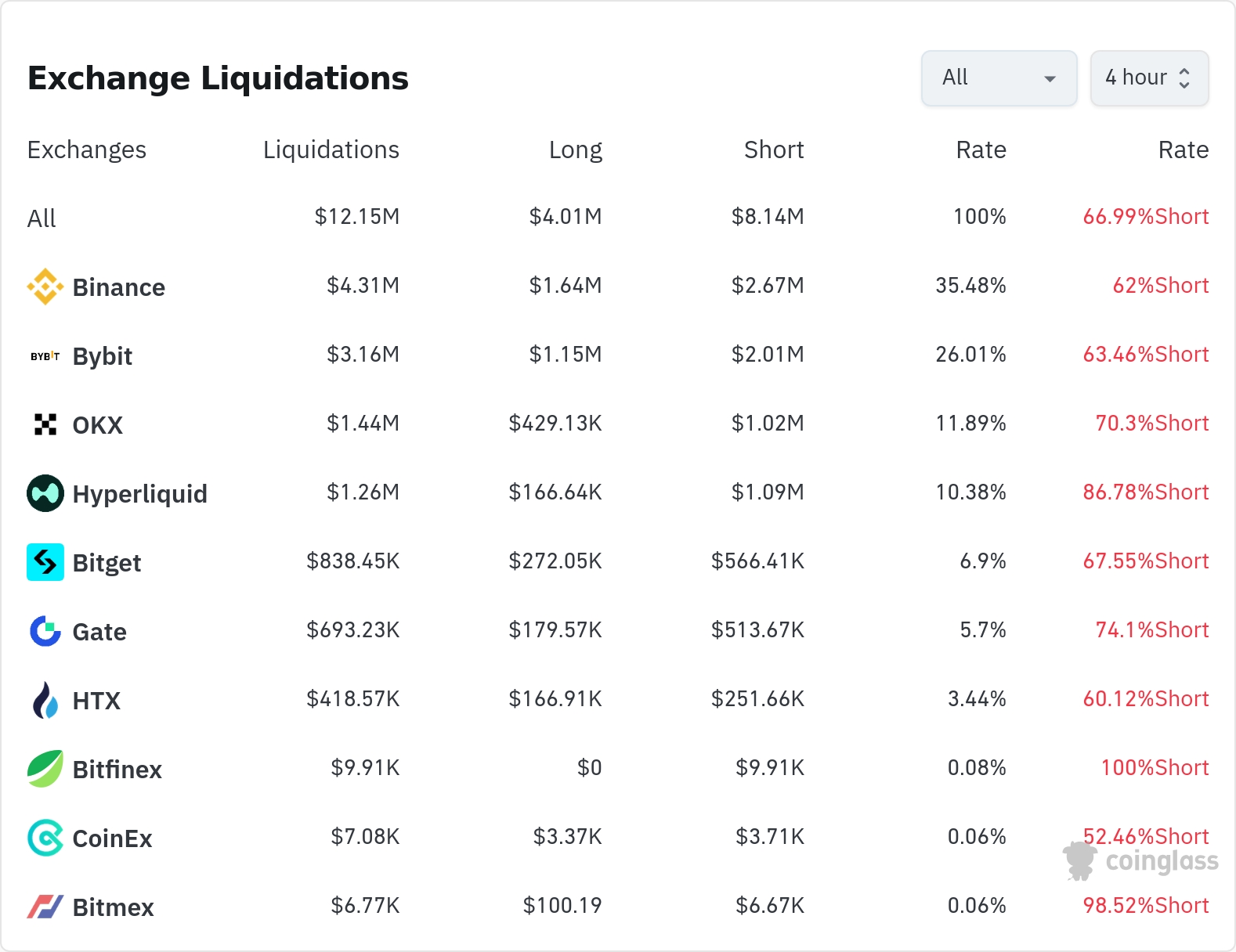The image size is (1236, 952).
Task: Click the Binance exchange logo icon
Action: 45,287
